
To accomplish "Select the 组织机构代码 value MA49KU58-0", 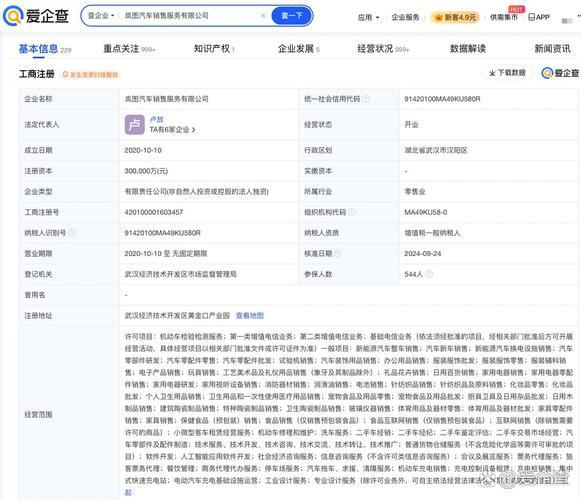I will [426, 212].
